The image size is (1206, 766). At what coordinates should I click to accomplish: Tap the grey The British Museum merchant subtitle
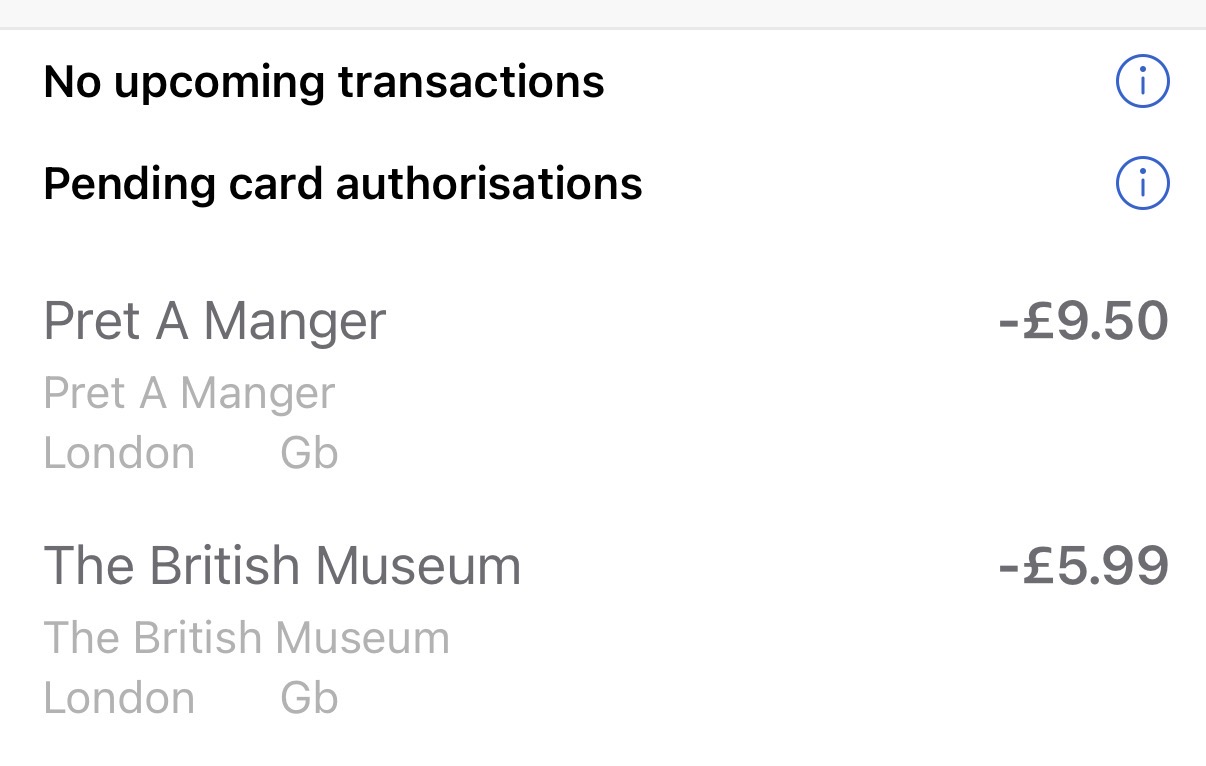pyautogui.click(x=246, y=638)
